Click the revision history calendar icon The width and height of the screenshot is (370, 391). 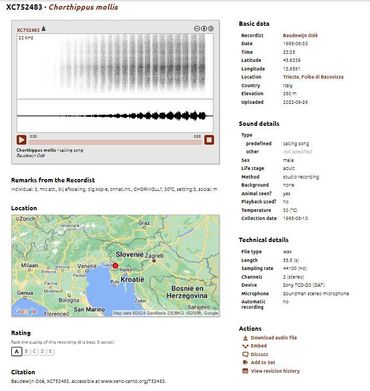coord(245,371)
